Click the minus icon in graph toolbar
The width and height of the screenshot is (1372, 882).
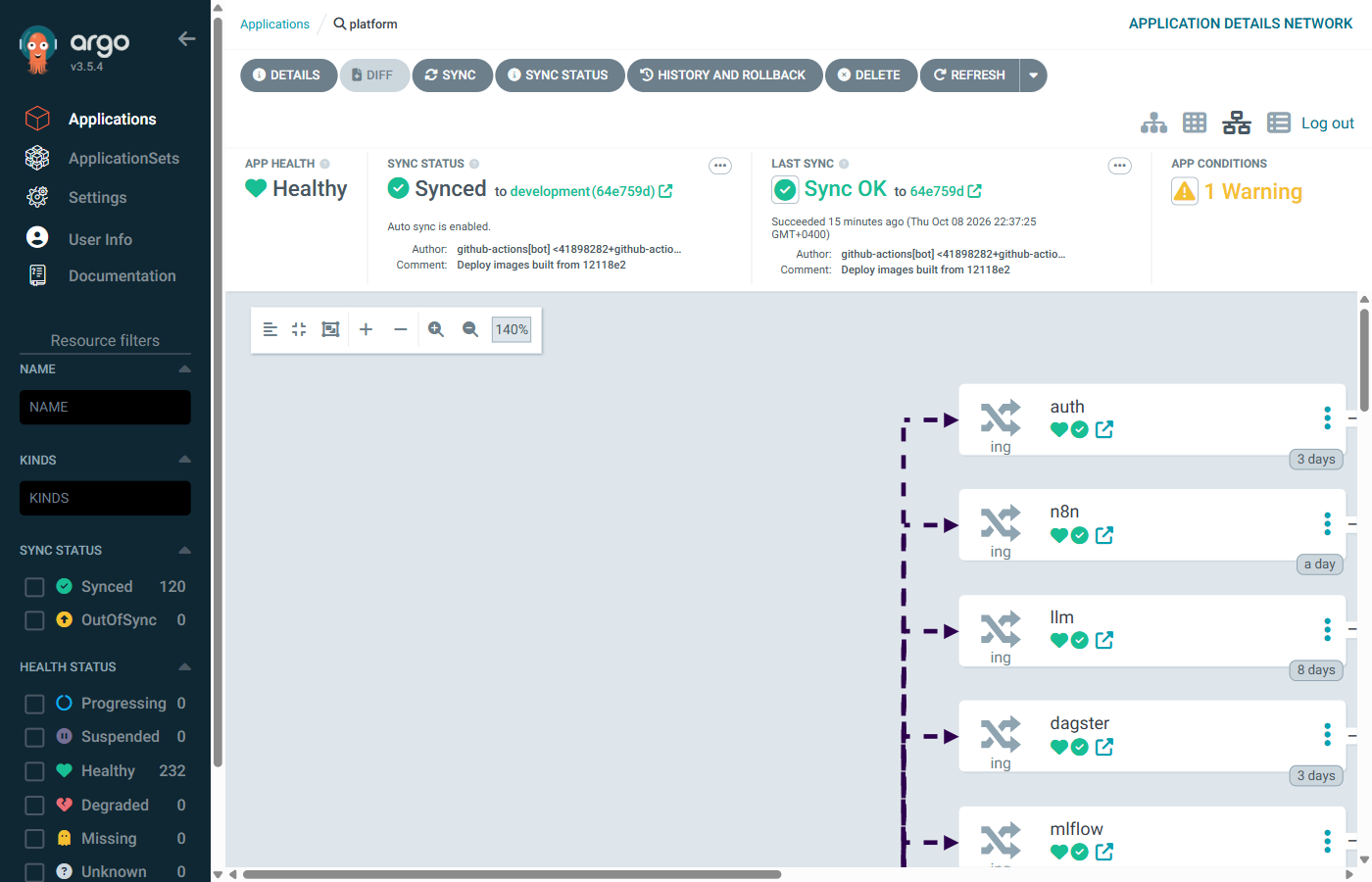pos(400,329)
